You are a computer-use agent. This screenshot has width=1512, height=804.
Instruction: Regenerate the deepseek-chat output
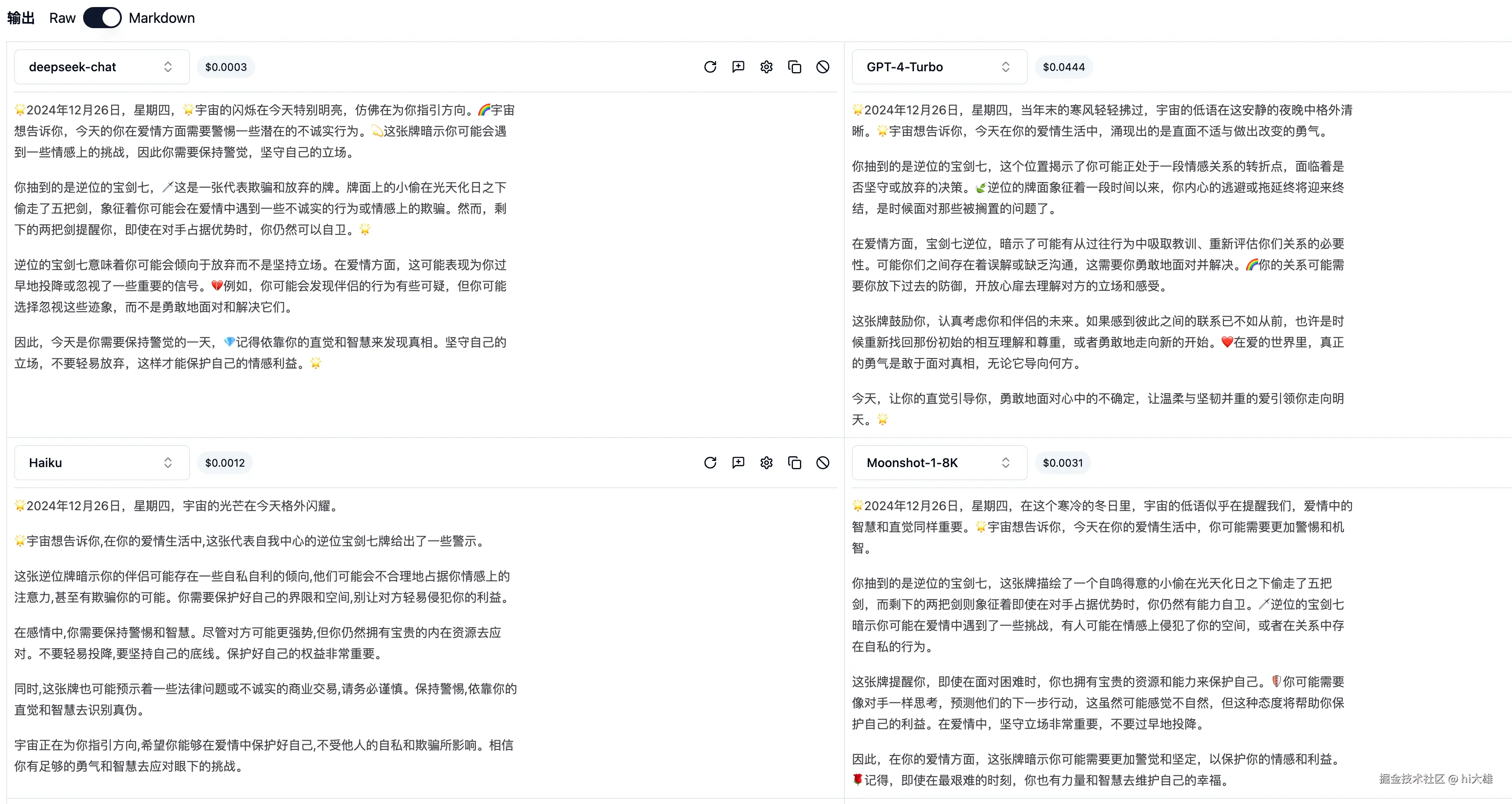click(710, 67)
